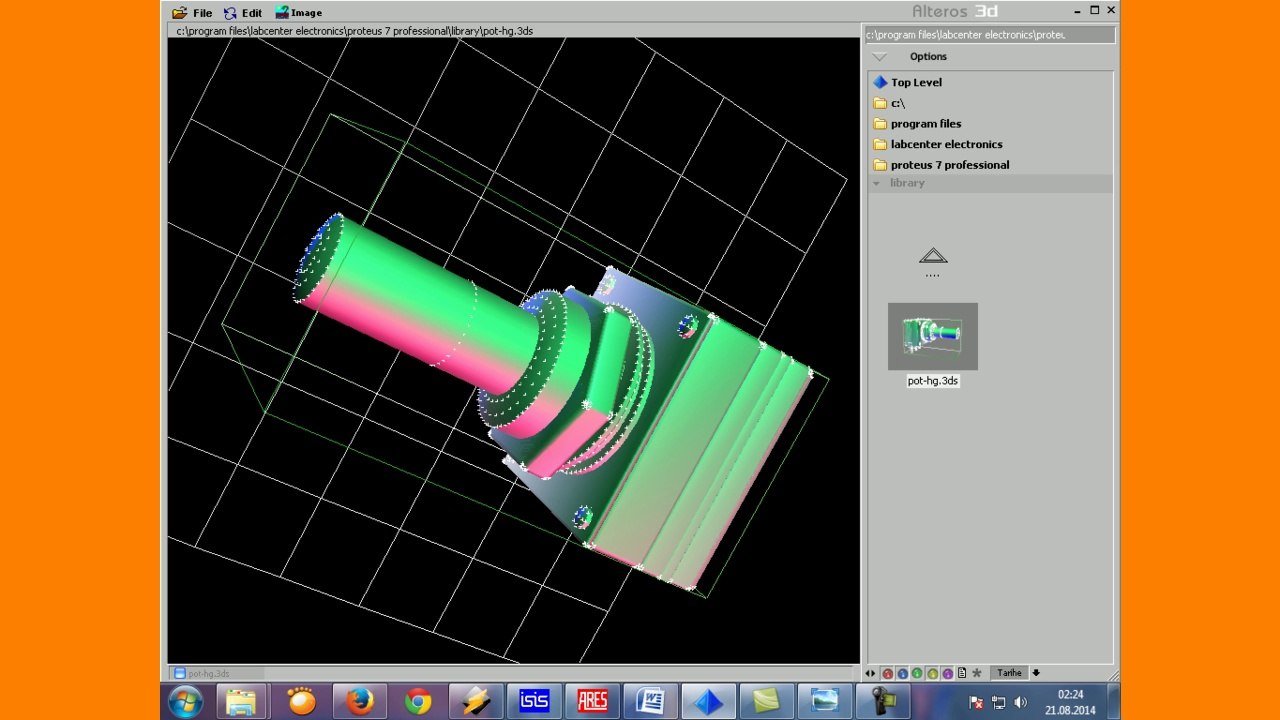1280x720 pixels.
Task: Go up one folder with triangle icon
Action: pos(933,257)
